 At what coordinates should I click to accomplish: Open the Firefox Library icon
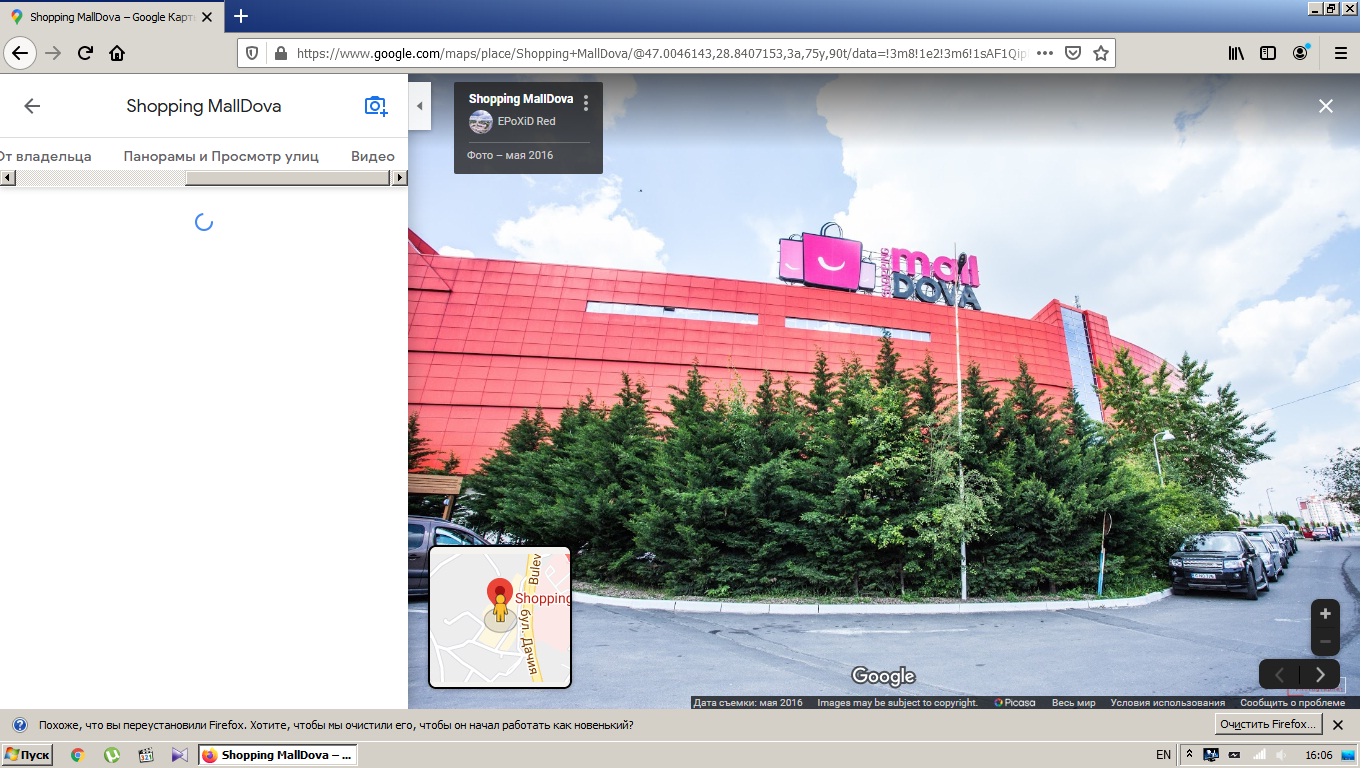(x=1237, y=53)
